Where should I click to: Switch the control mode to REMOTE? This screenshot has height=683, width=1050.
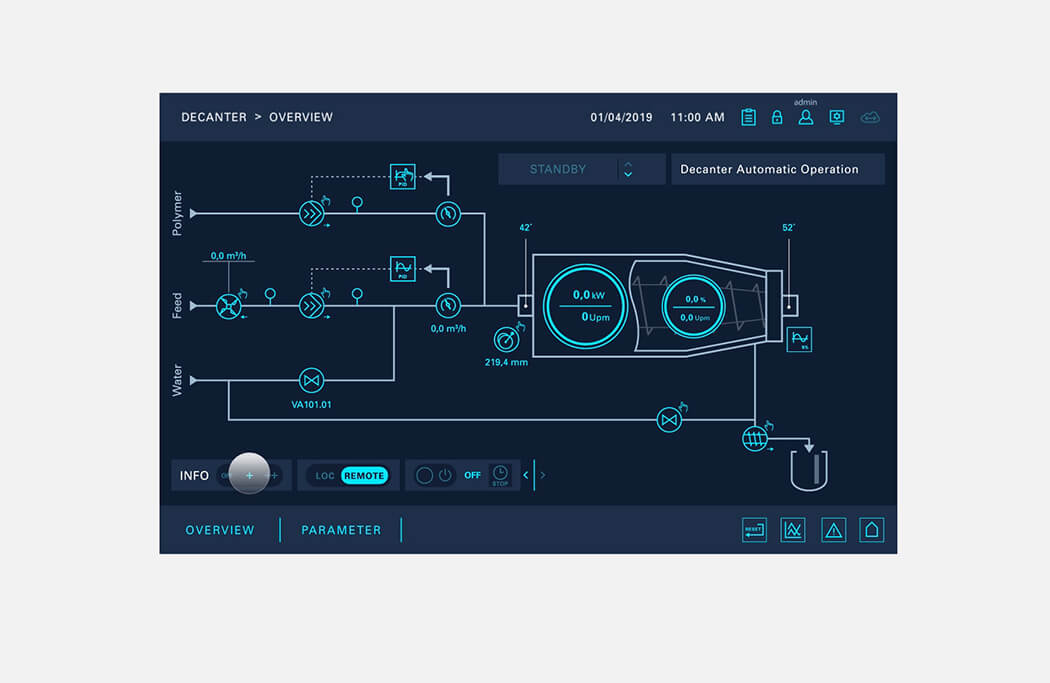click(364, 476)
